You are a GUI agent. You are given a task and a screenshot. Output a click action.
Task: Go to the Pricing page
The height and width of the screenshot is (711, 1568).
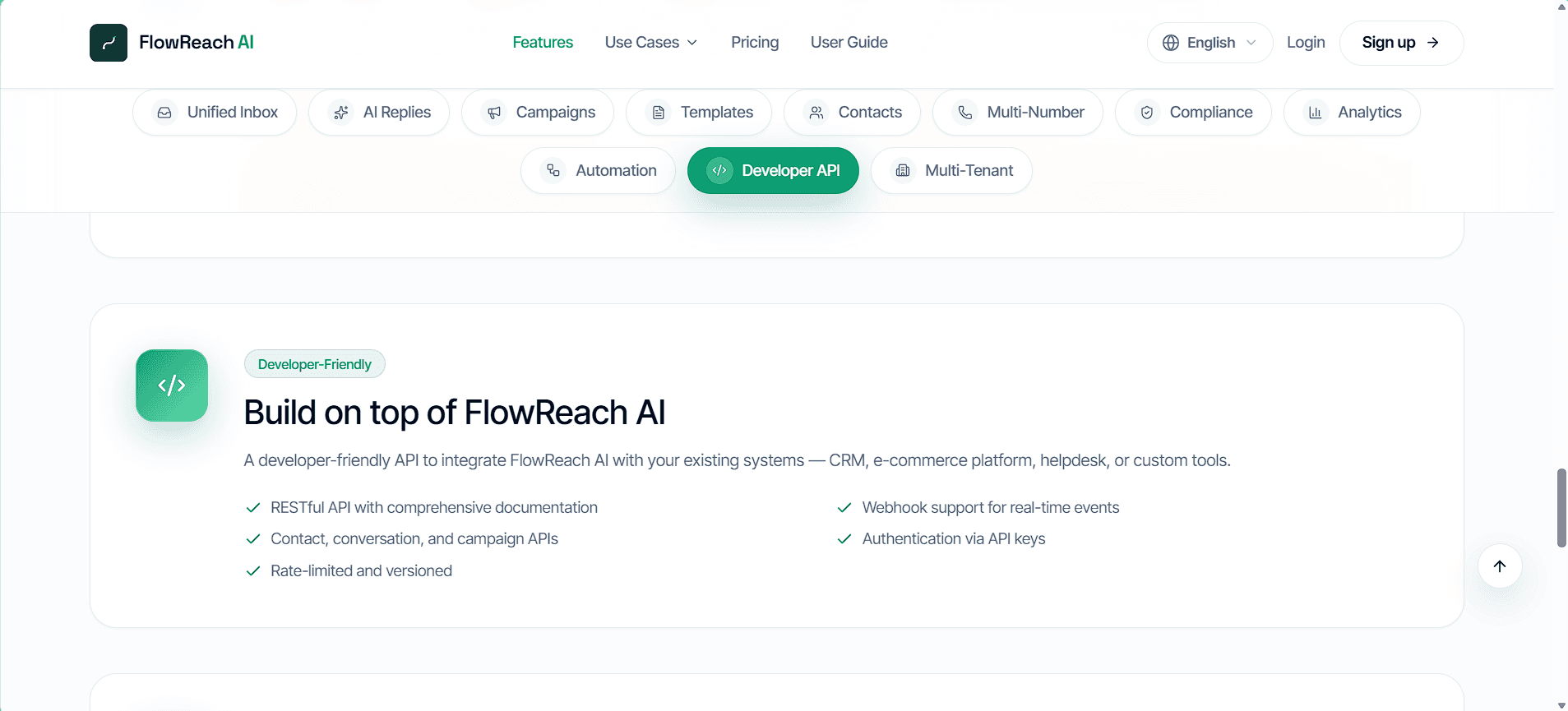pos(755,43)
